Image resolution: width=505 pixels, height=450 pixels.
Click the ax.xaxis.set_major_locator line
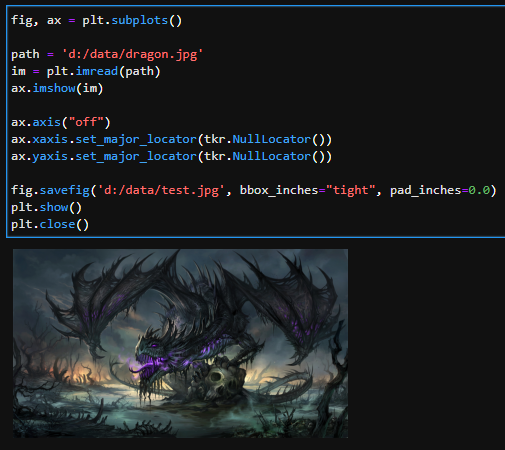click(171, 139)
